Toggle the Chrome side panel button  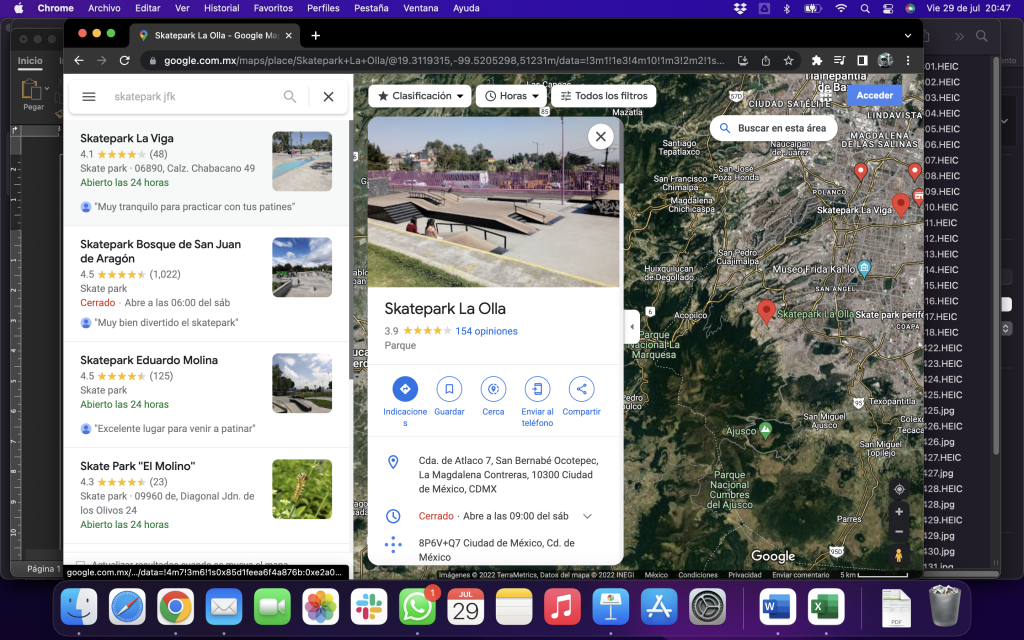[862, 60]
